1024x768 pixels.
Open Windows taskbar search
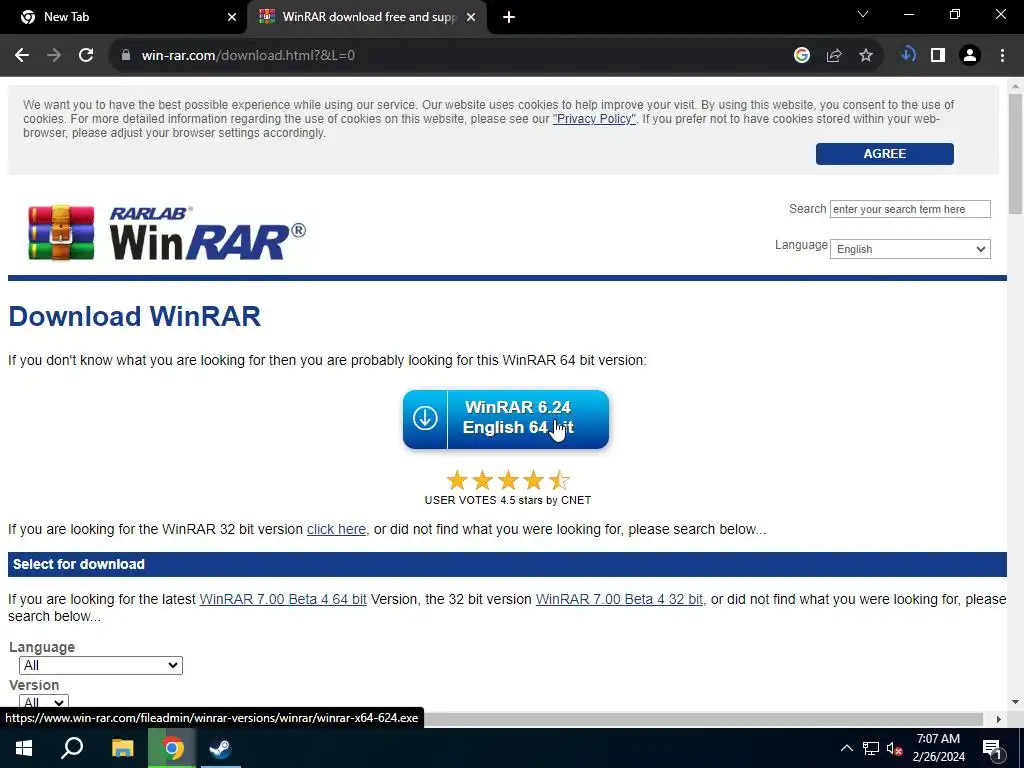pyautogui.click(x=72, y=748)
